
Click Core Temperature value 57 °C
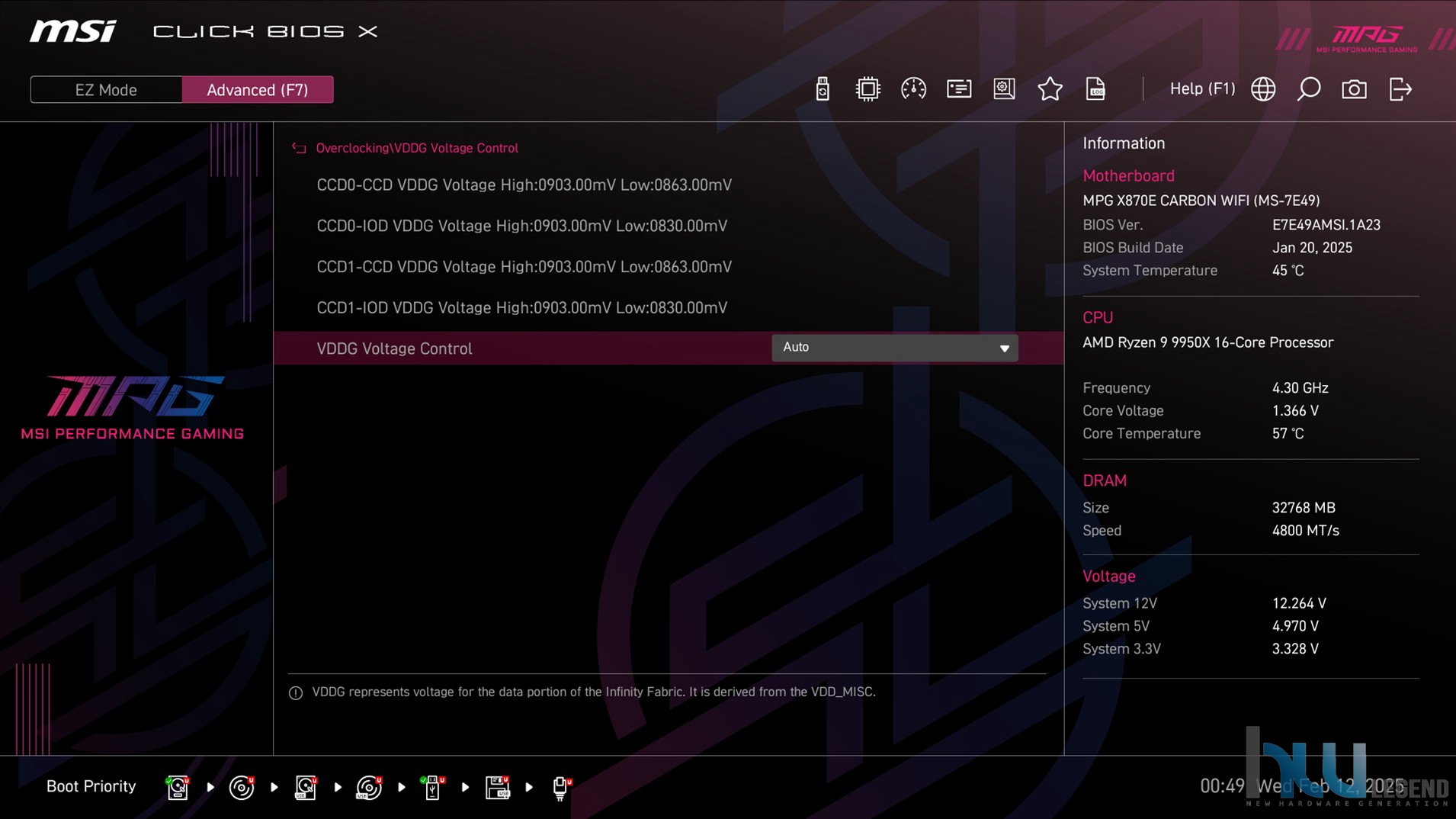1288,434
